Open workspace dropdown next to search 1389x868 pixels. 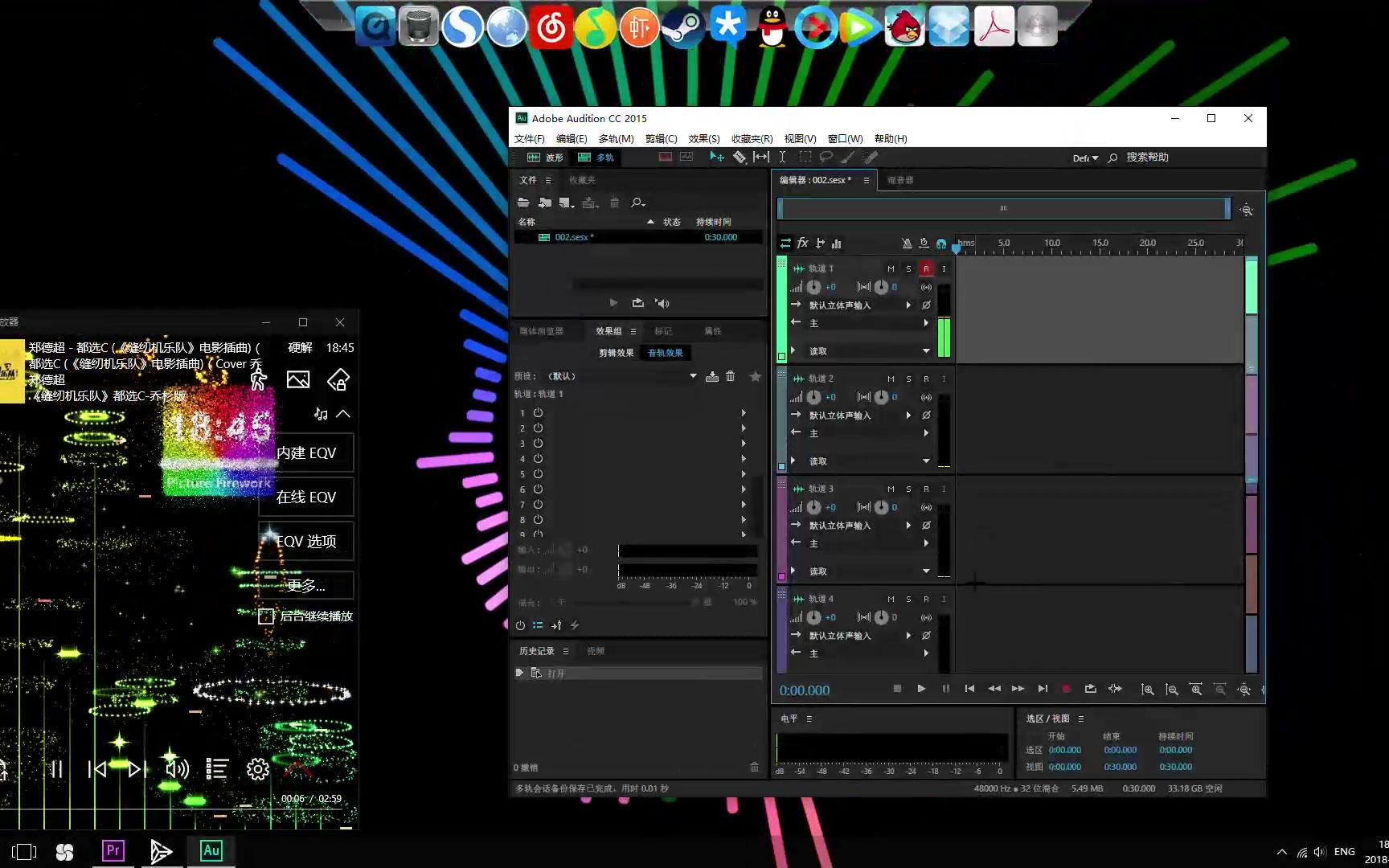click(x=1085, y=158)
